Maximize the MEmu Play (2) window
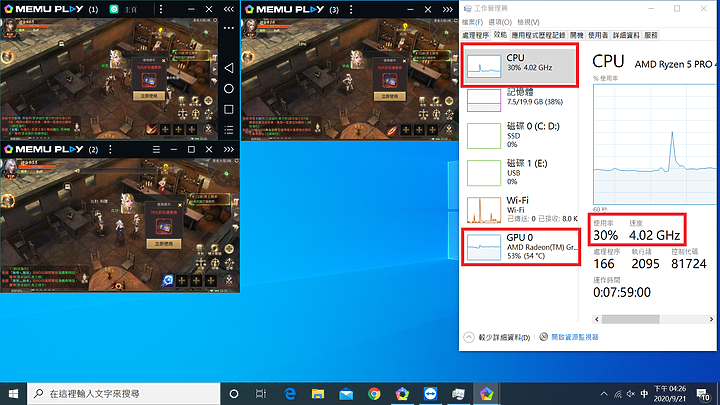Image resolution: width=720 pixels, height=405 pixels. [x=191, y=149]
